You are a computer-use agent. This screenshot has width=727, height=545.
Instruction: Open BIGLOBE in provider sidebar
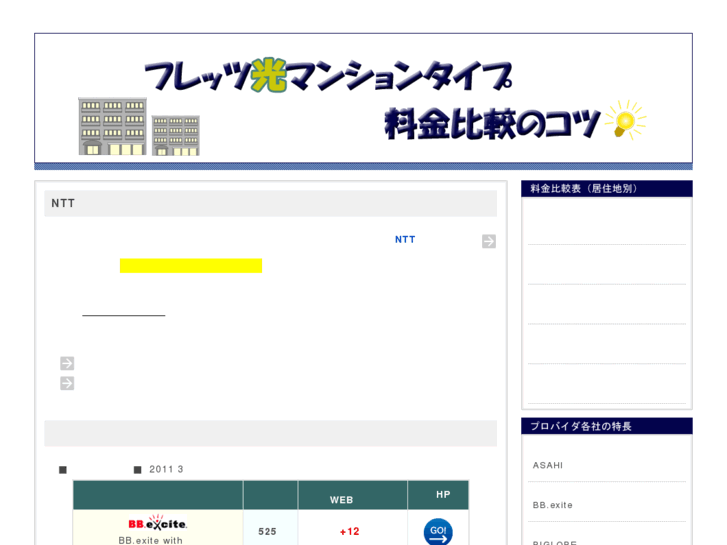coord(555,543)
